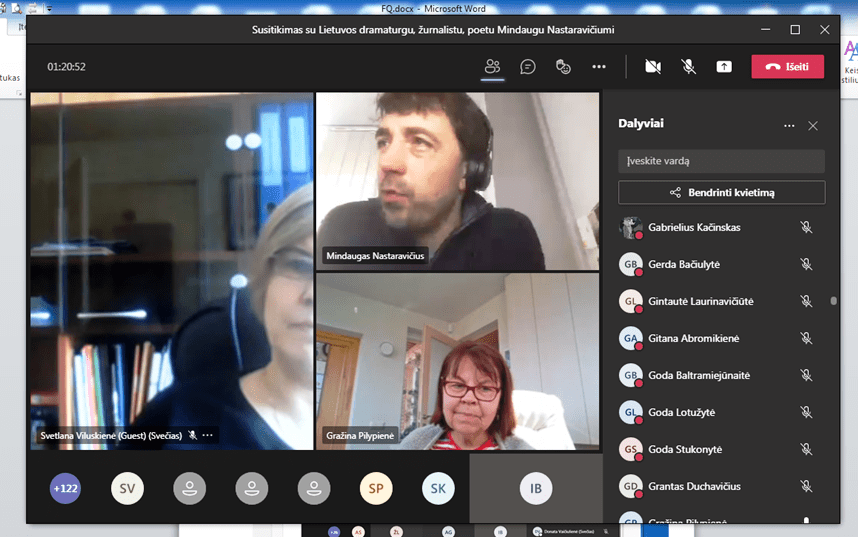This screenshot has width=858, height=537.
Task: Click muted mic icon for Grantas Duchavičius
Action: point(806,486)
